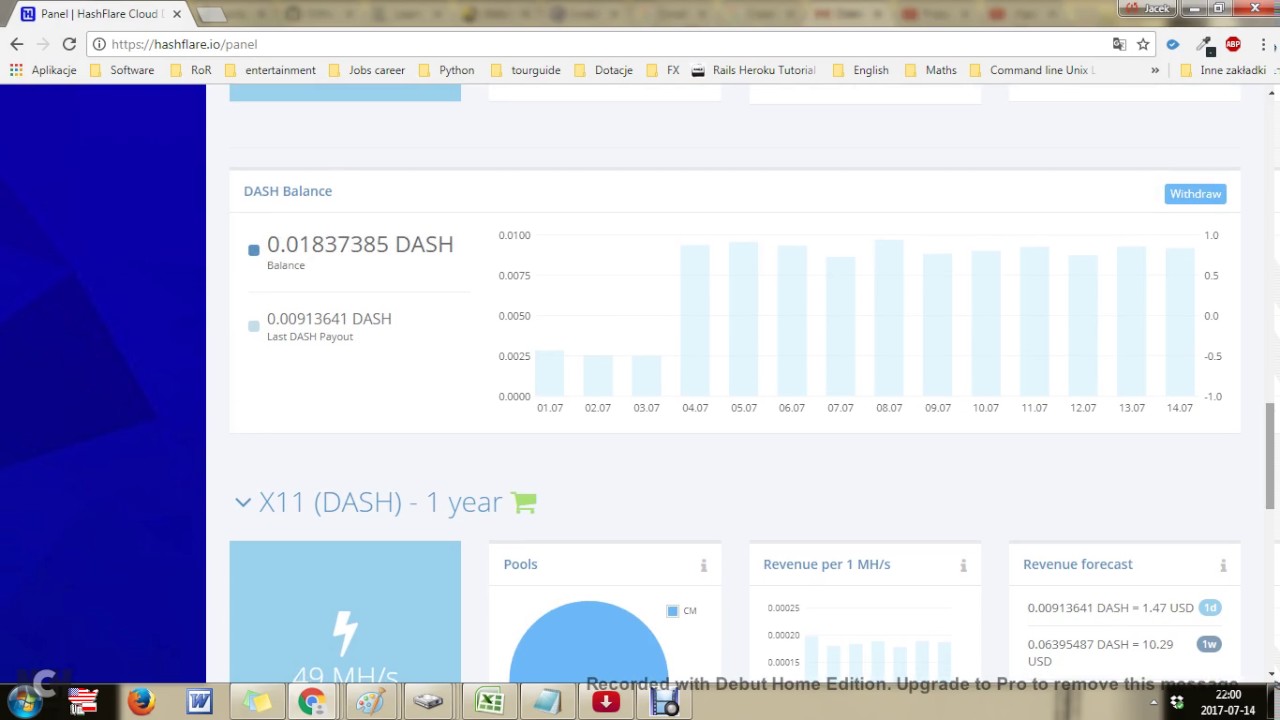
Task: Click the DASH Balance panel heading
Action: (x=288, y=191)
